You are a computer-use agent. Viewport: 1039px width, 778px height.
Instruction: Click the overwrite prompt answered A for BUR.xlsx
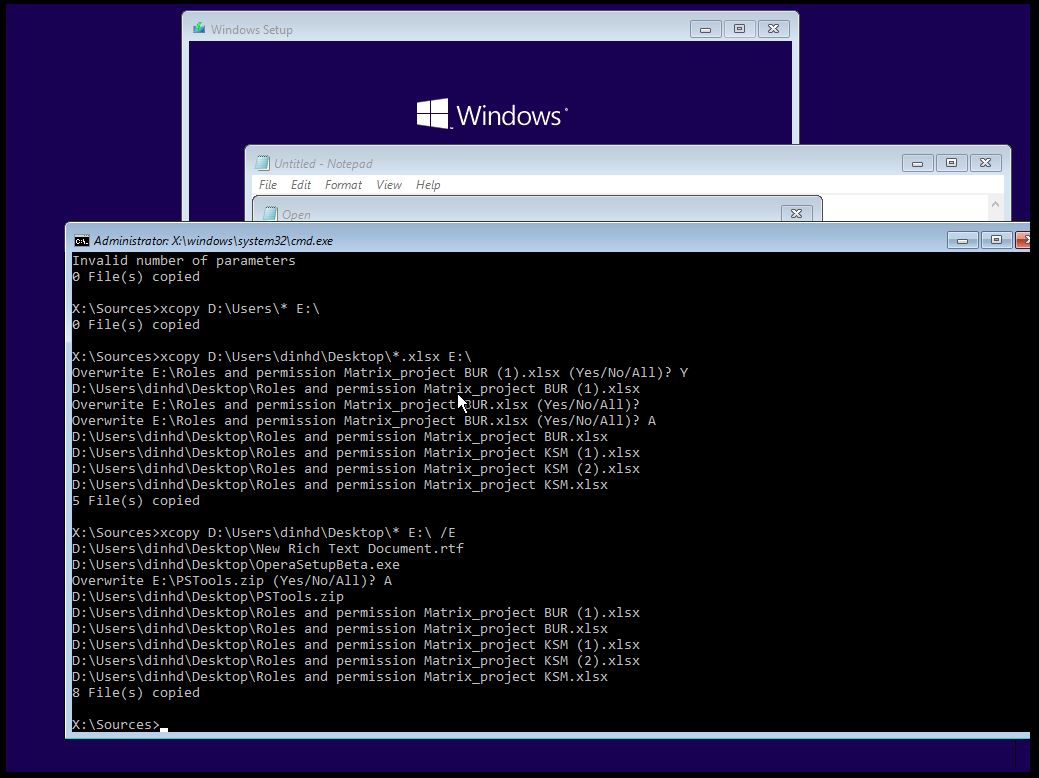(x=364, y=421)
